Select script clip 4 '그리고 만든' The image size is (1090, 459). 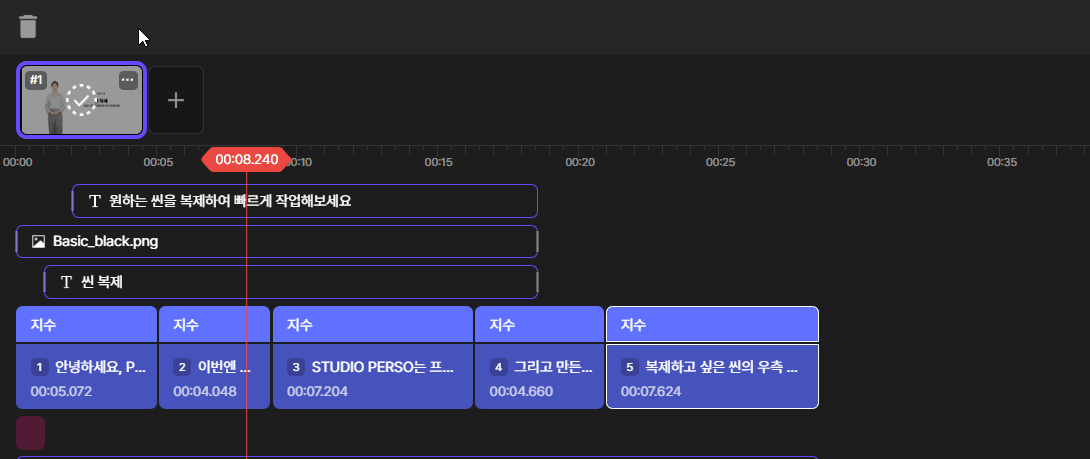(538, 377)
